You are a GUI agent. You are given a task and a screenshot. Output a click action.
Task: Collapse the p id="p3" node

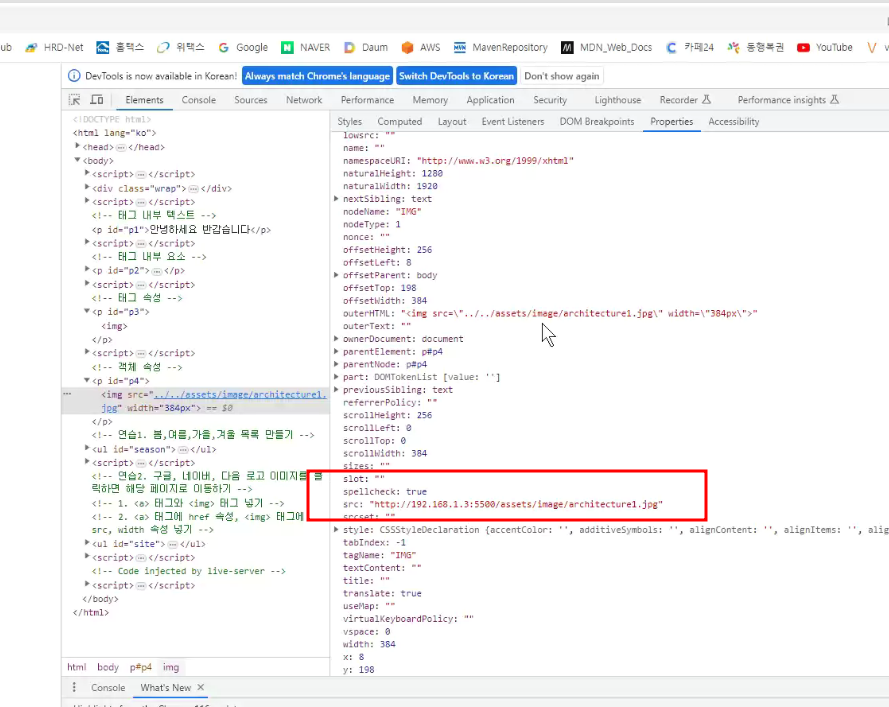click(87, 311)
